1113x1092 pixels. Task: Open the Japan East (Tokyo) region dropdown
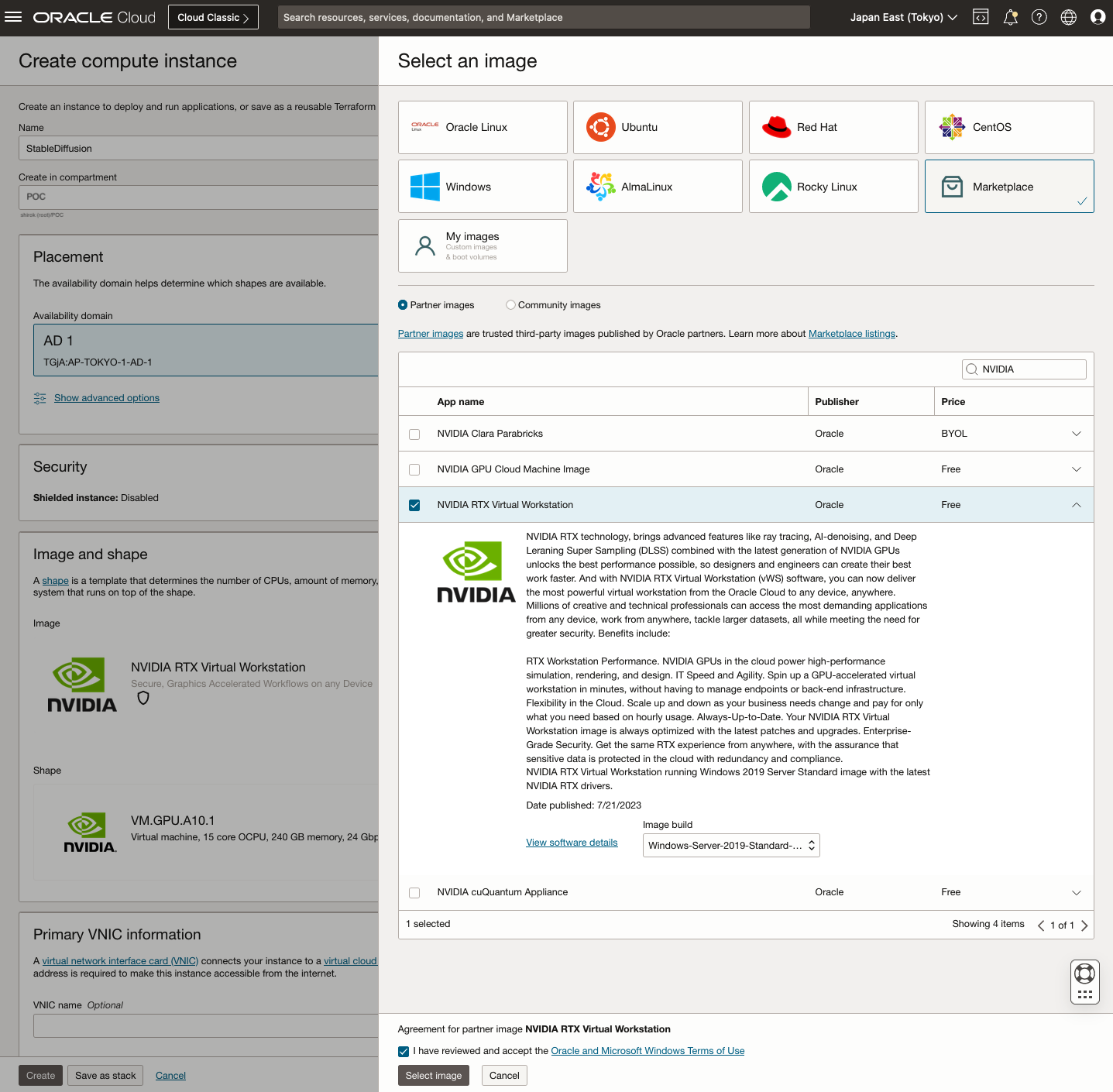click(x=902, y=16)
